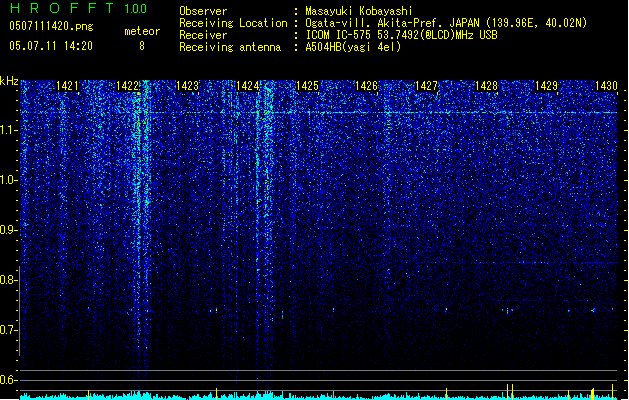Screen dimensions: 629x400
Task: Click the kHz axis unit label
Action: (9, 81)
